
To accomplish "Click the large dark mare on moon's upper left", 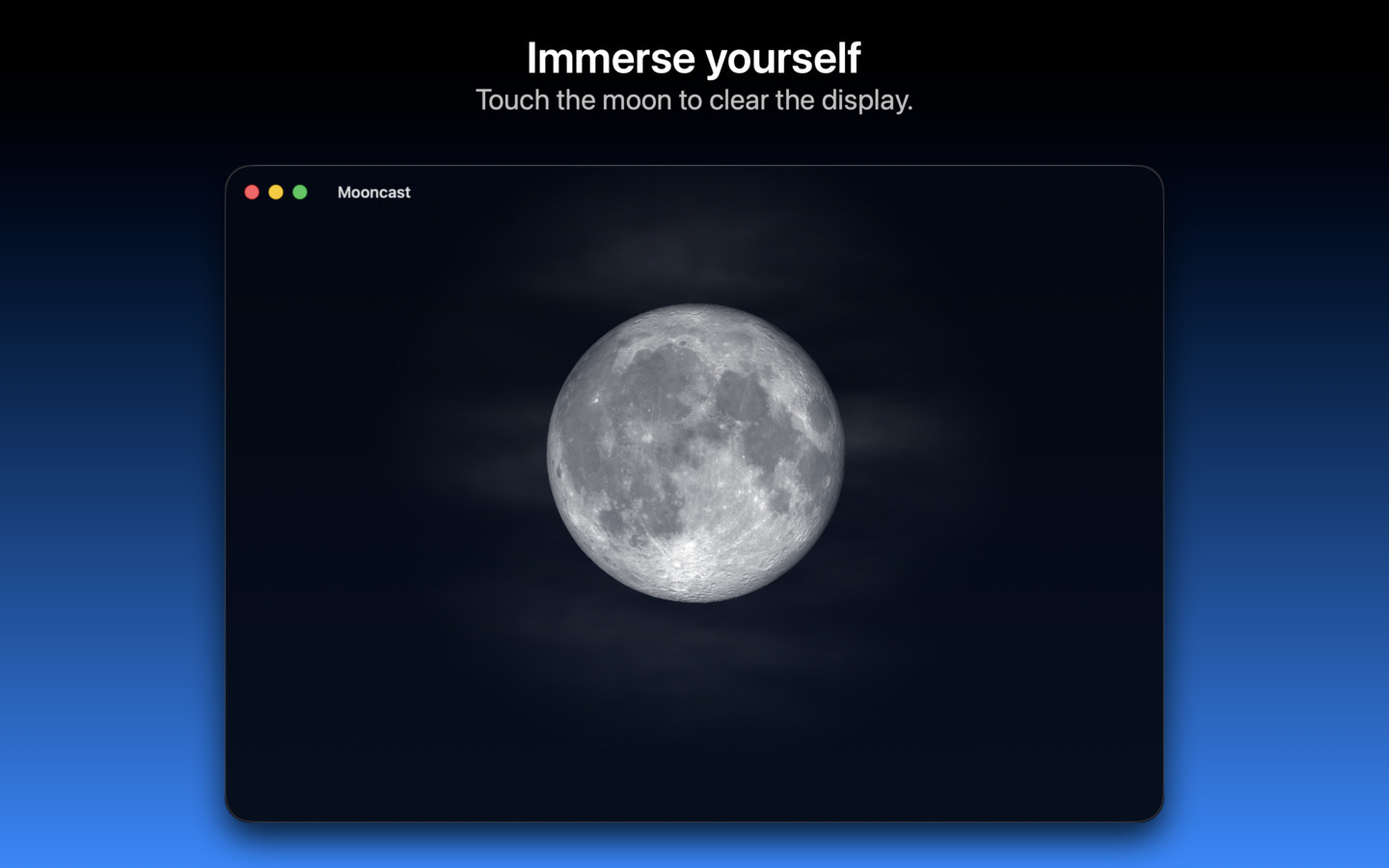I will [656, 381].
